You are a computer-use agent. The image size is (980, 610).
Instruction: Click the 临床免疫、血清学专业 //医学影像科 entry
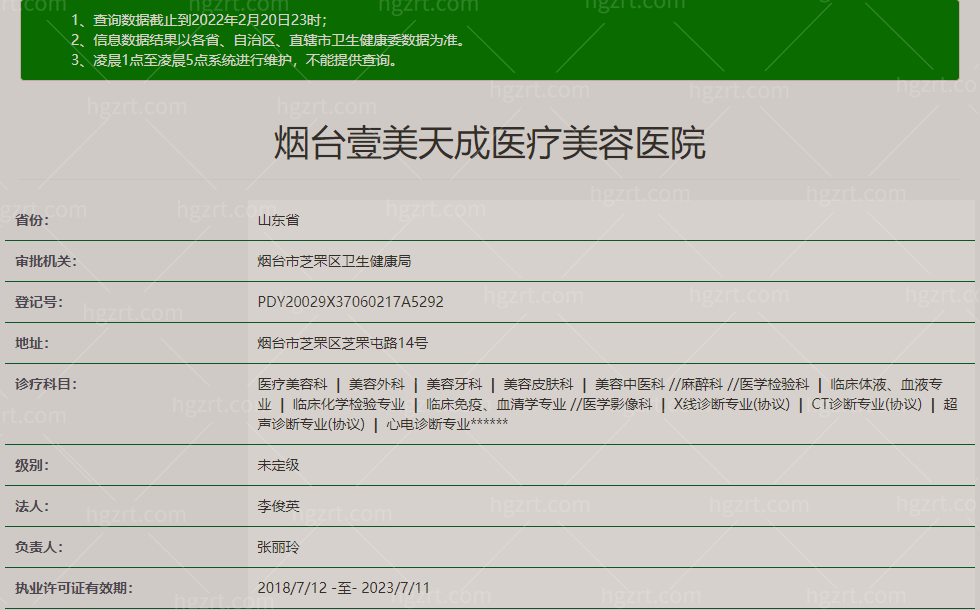click(539, 404)
